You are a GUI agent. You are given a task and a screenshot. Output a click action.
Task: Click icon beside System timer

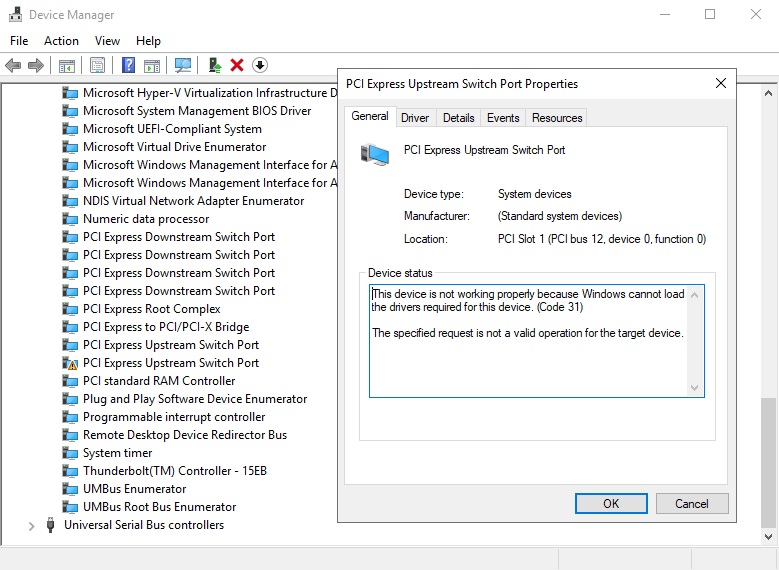pyautogui.click(x=70, y=453)
